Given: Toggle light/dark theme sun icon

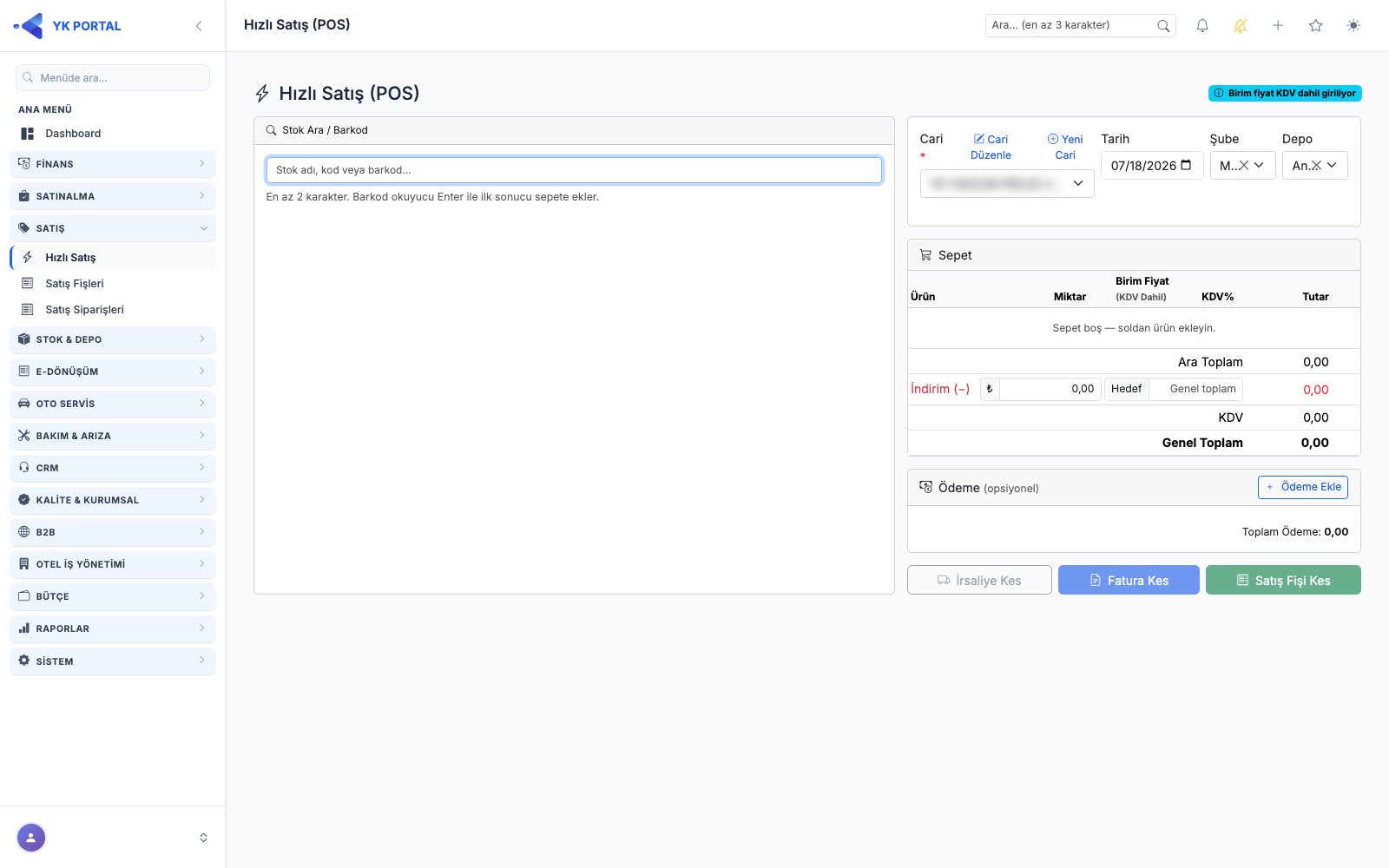Looking at the screenshot, I should click(x=1353, y=26).
